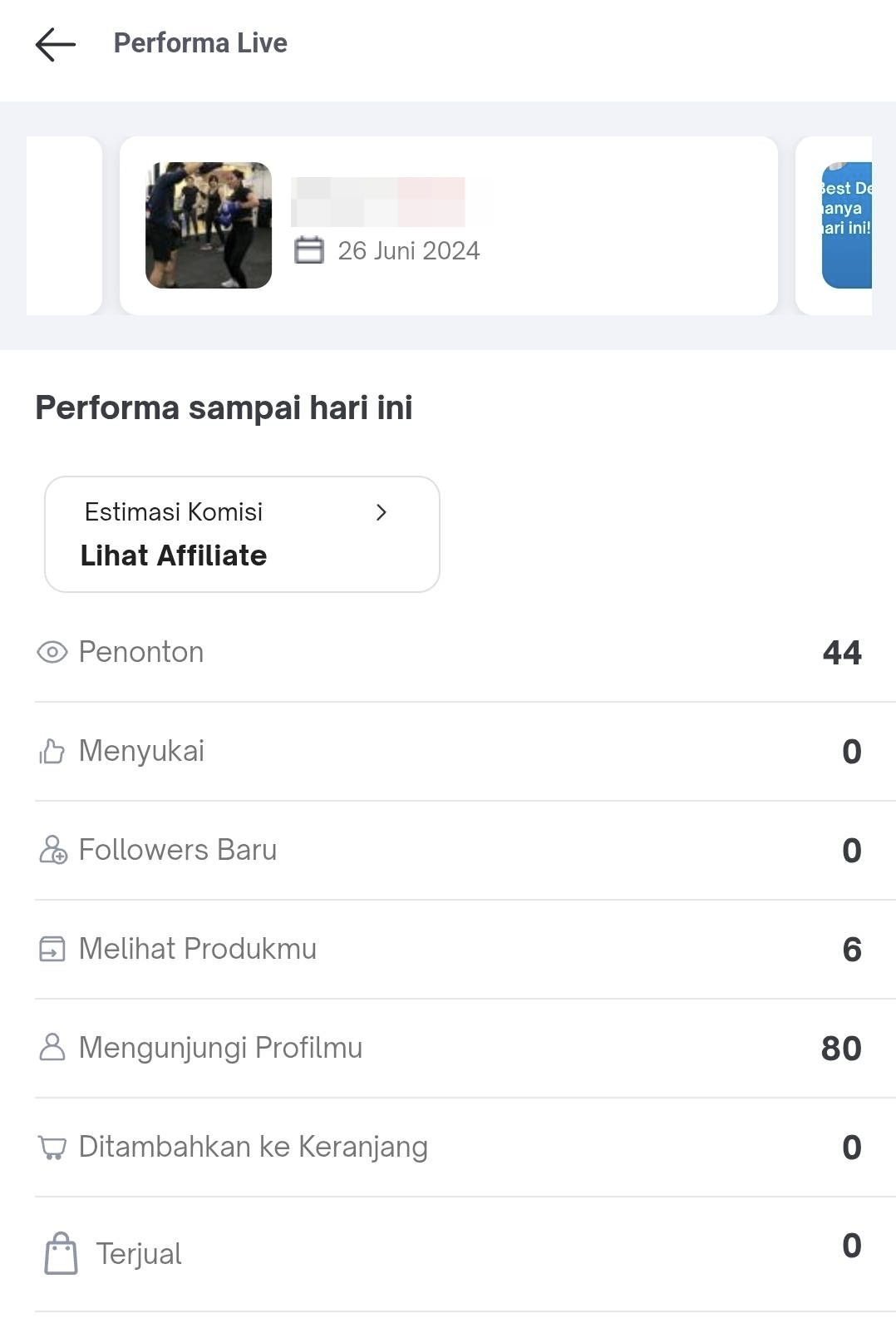Click the Followers Baru person-plus icon
The height and width of the screenshot is (1338, 896).
(53, 850)
